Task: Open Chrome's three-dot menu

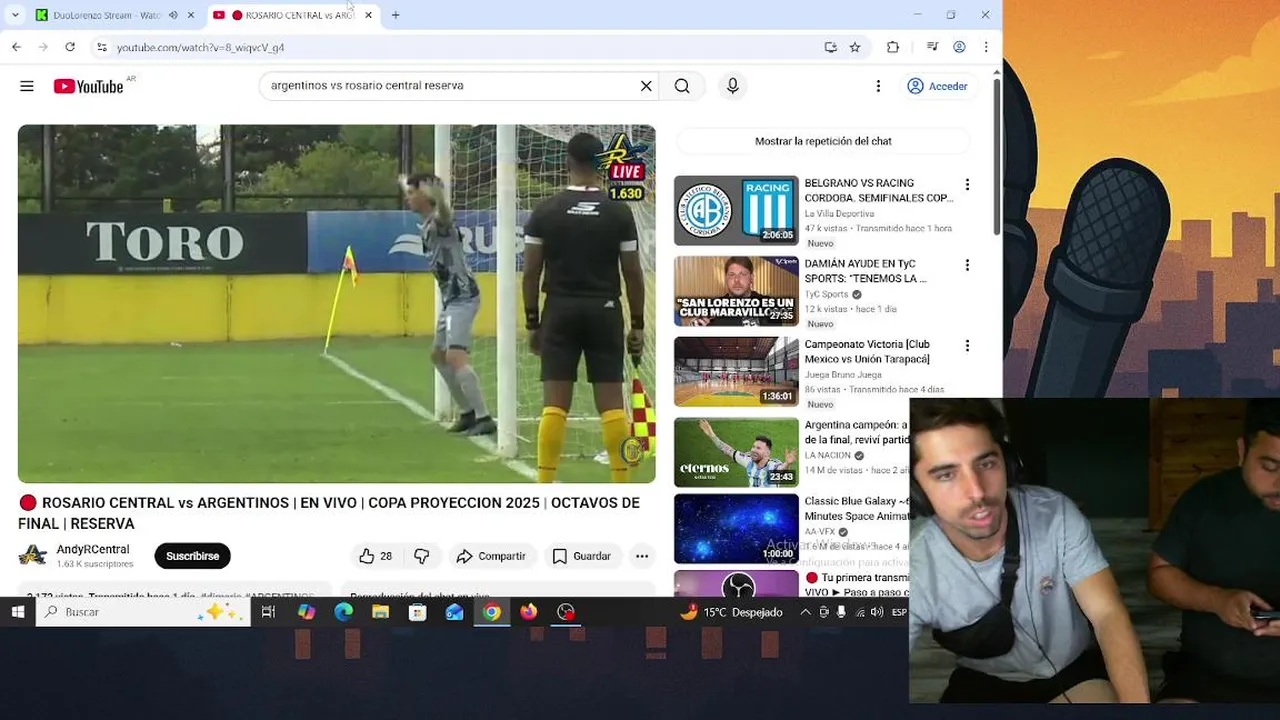Action: point(986,47)
